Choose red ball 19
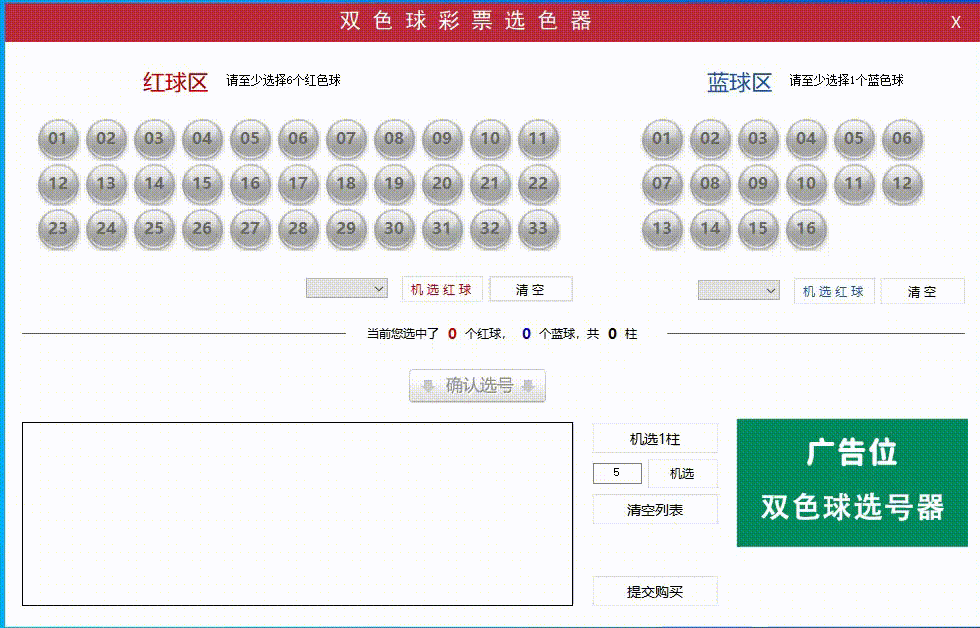The width and height of the screenshot is (980, 628). tap(394, 184)
